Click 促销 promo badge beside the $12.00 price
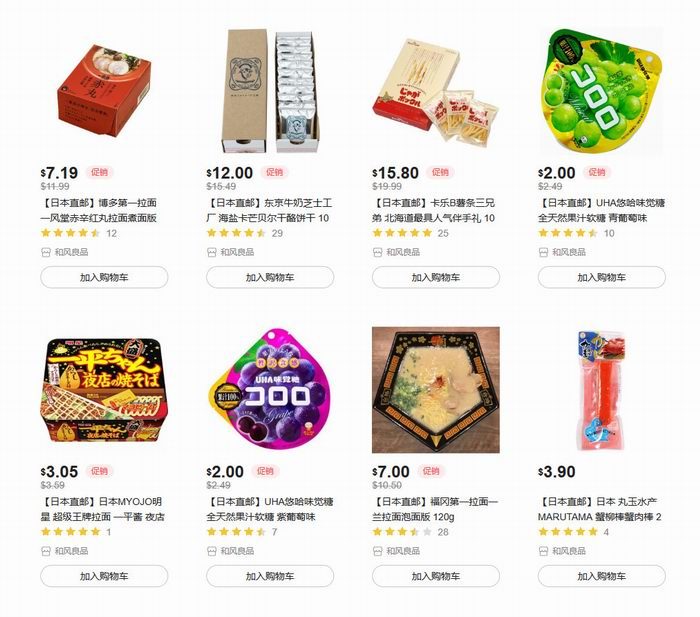The image size is (700, 617). click(274, 172)
